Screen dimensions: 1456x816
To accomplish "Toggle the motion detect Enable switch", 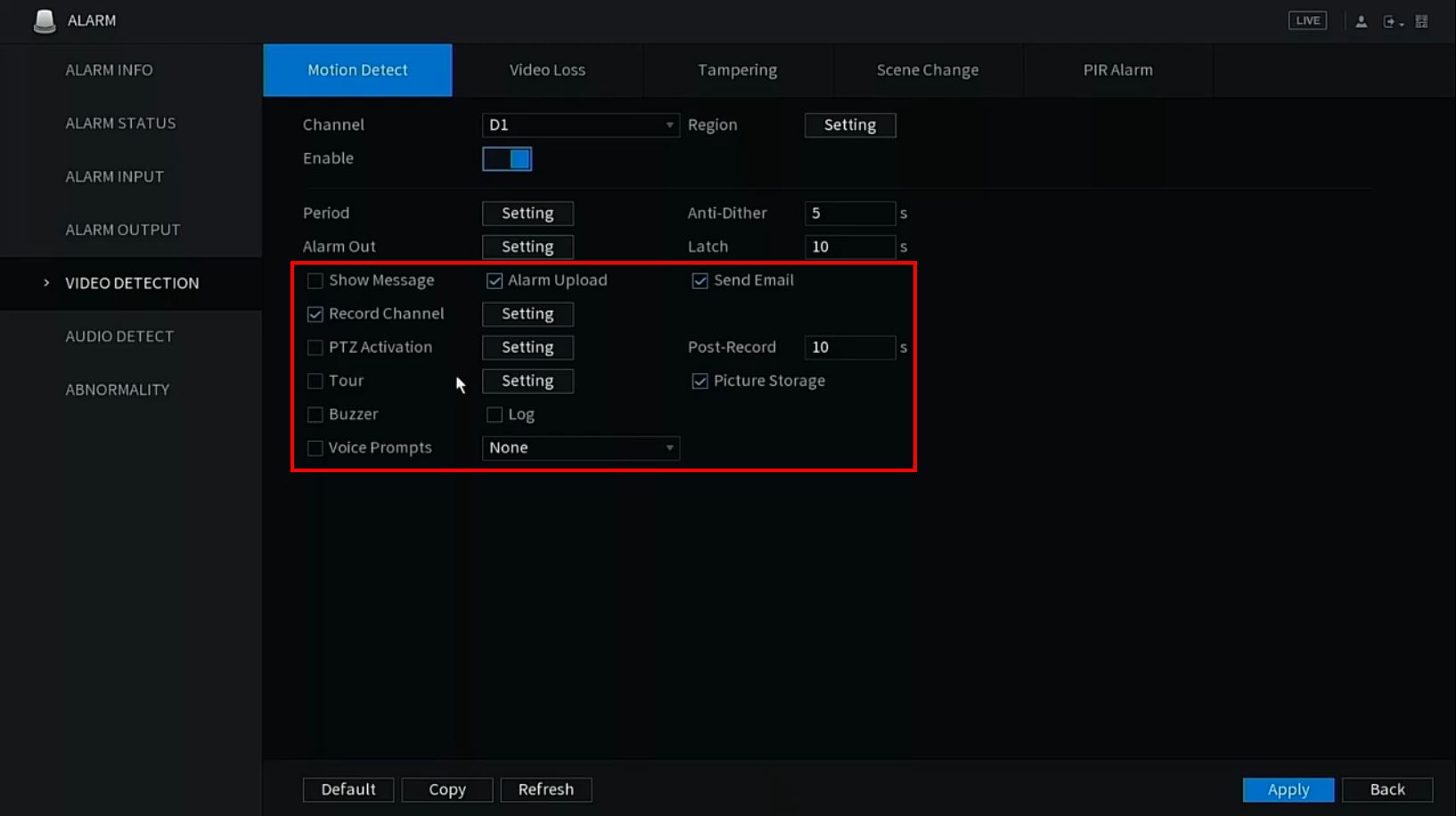I will pyautogui.click(x=507, y=159).
